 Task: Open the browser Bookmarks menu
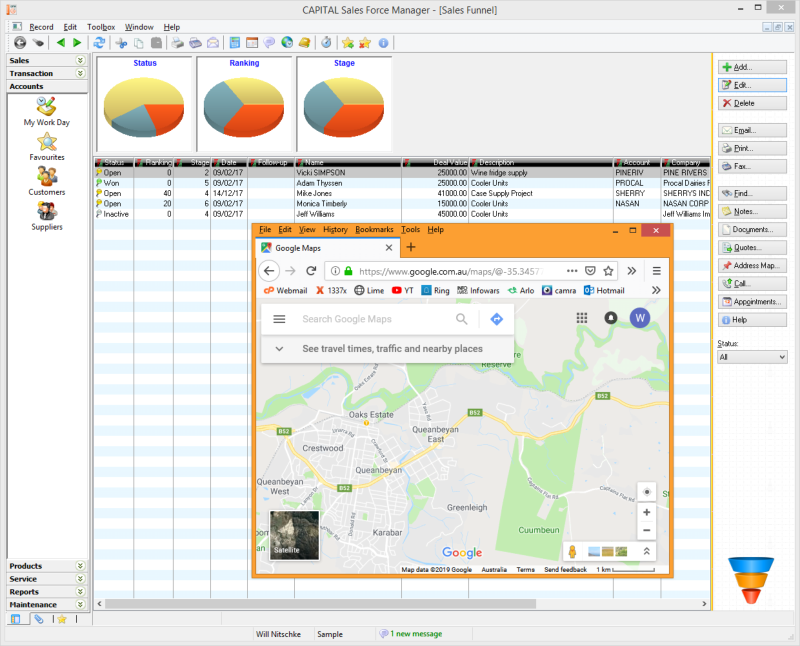point(374,230)
